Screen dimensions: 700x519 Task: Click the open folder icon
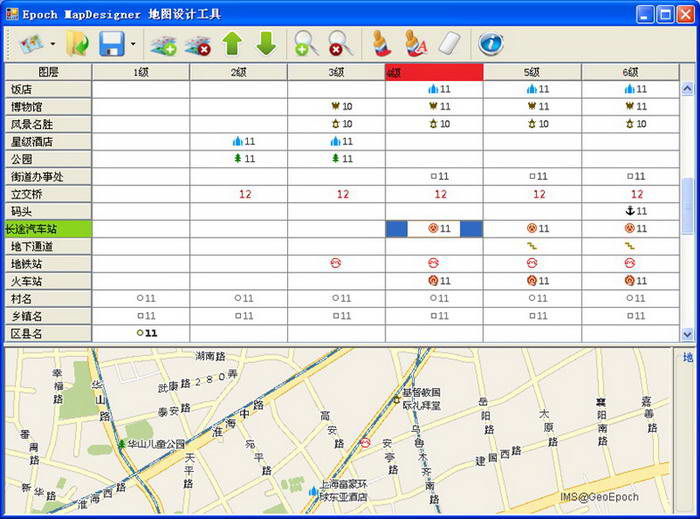(78, 44)
